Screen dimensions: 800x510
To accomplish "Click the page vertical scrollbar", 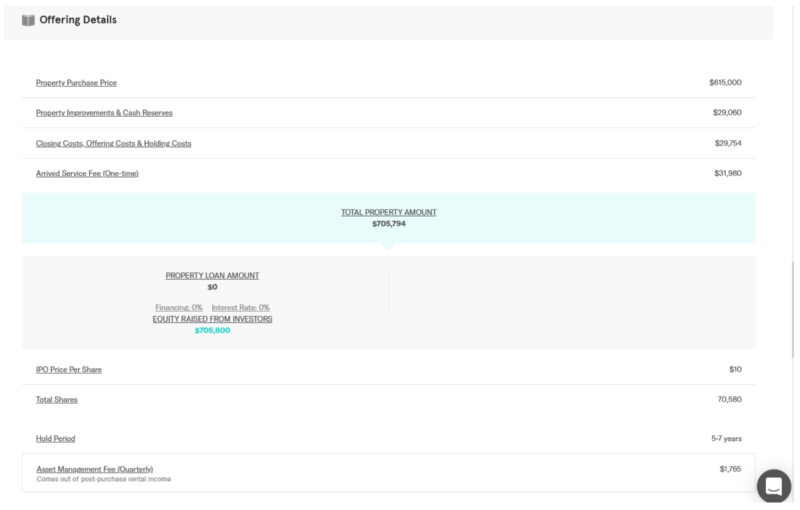I will pos(792,309).
